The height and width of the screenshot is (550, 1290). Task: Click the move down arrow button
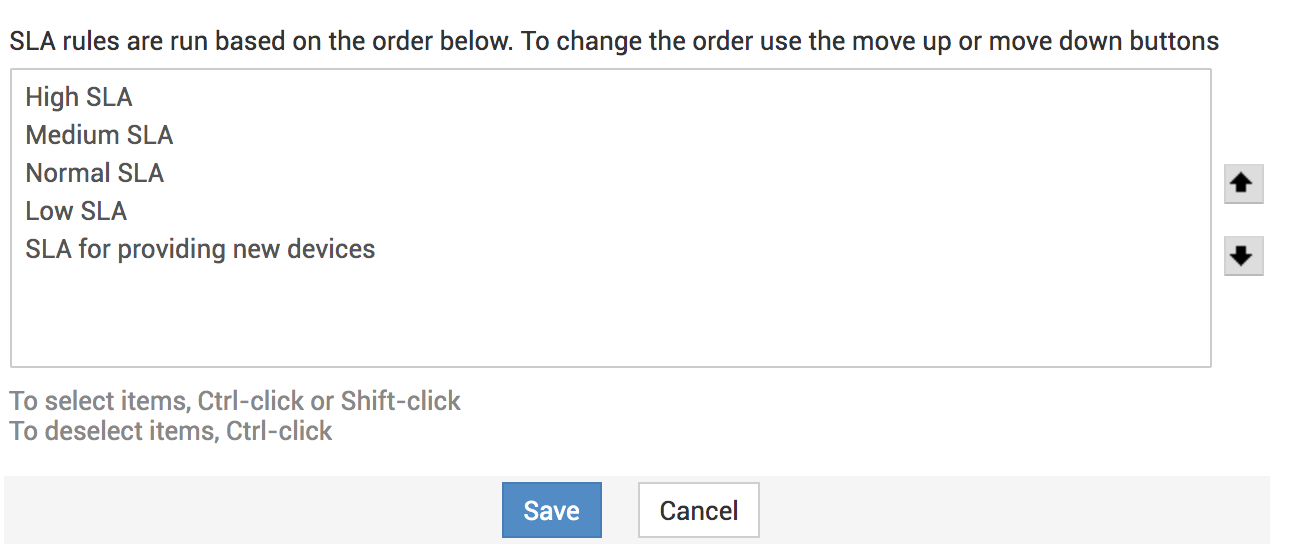(x=1243, y=256)
